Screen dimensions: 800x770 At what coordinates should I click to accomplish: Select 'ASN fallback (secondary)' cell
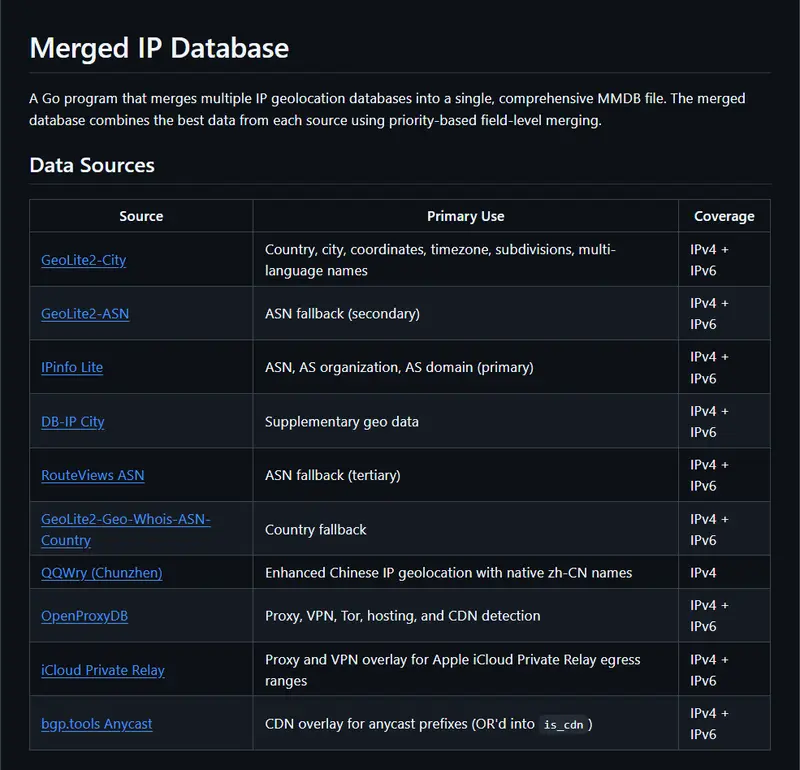click(x=466, y=314)
